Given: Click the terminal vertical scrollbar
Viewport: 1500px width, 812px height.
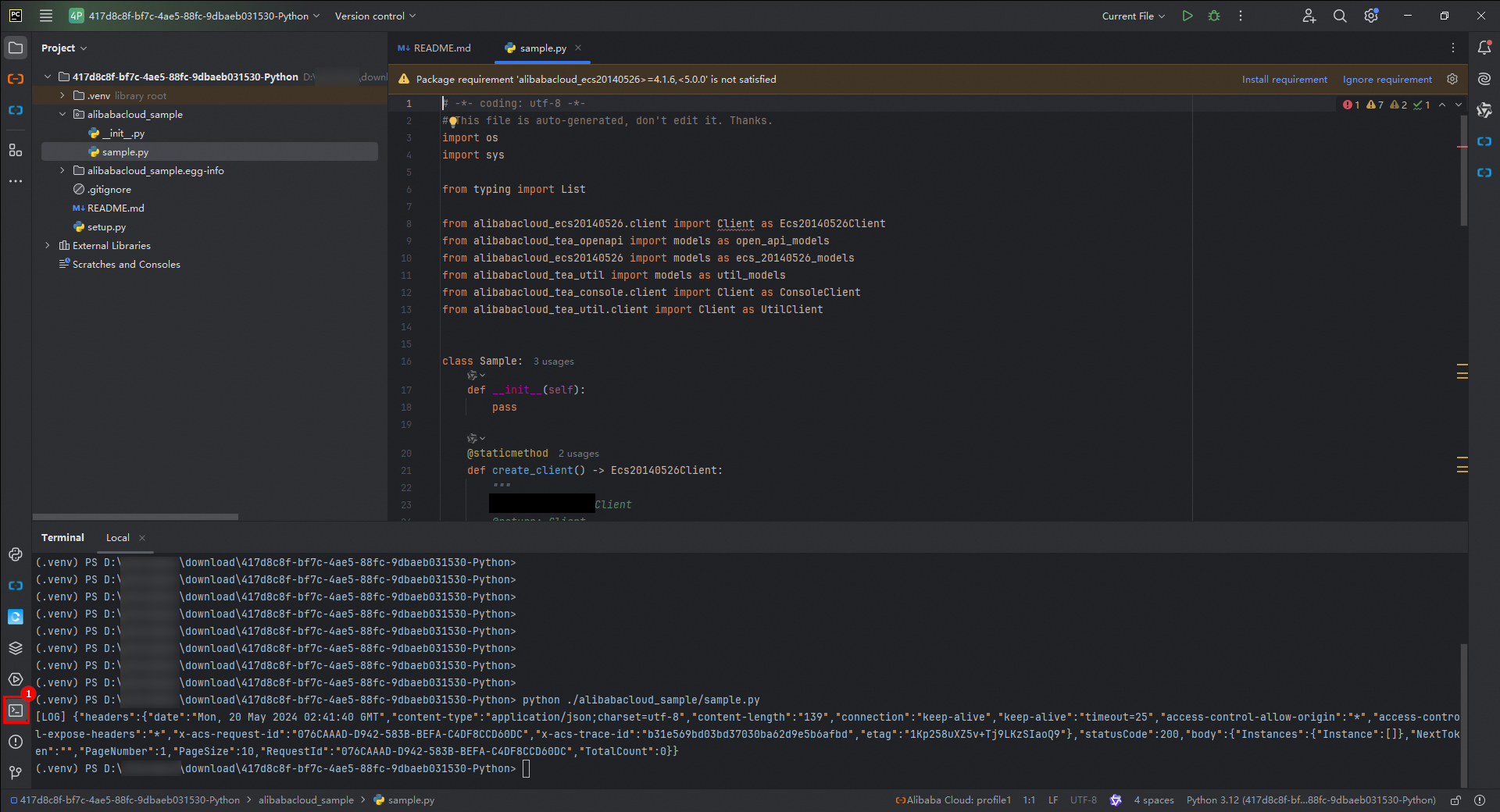Looking at the screenshot, I should point(1463,714).
